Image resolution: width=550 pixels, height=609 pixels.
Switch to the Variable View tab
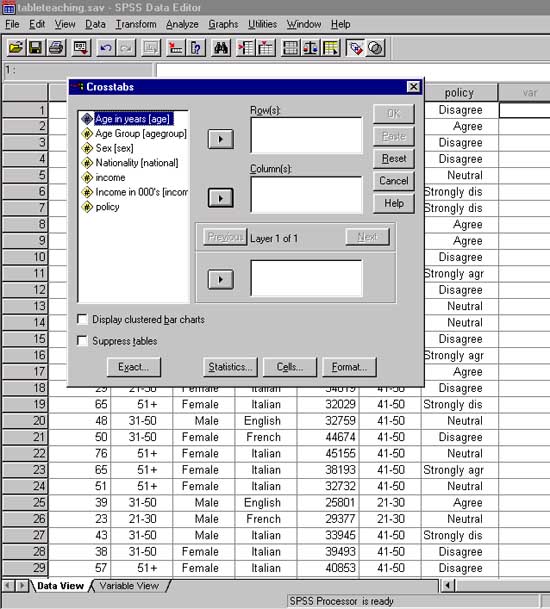[x=129, y=586]
